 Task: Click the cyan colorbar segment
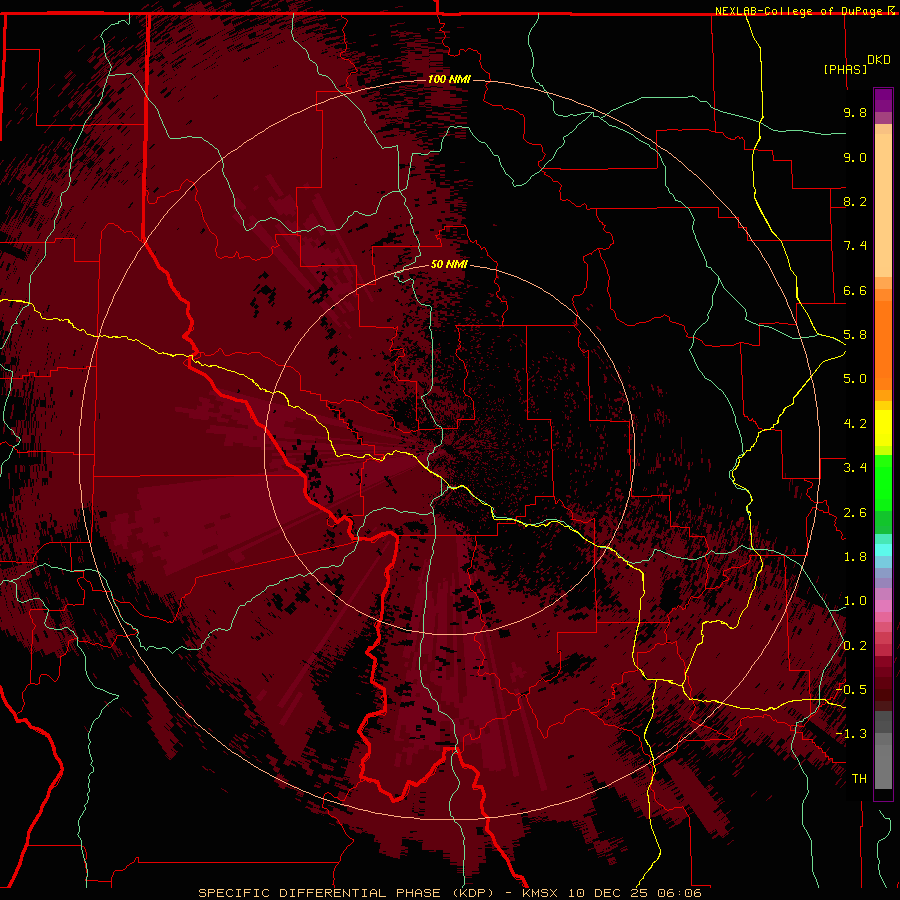(883, 550)
